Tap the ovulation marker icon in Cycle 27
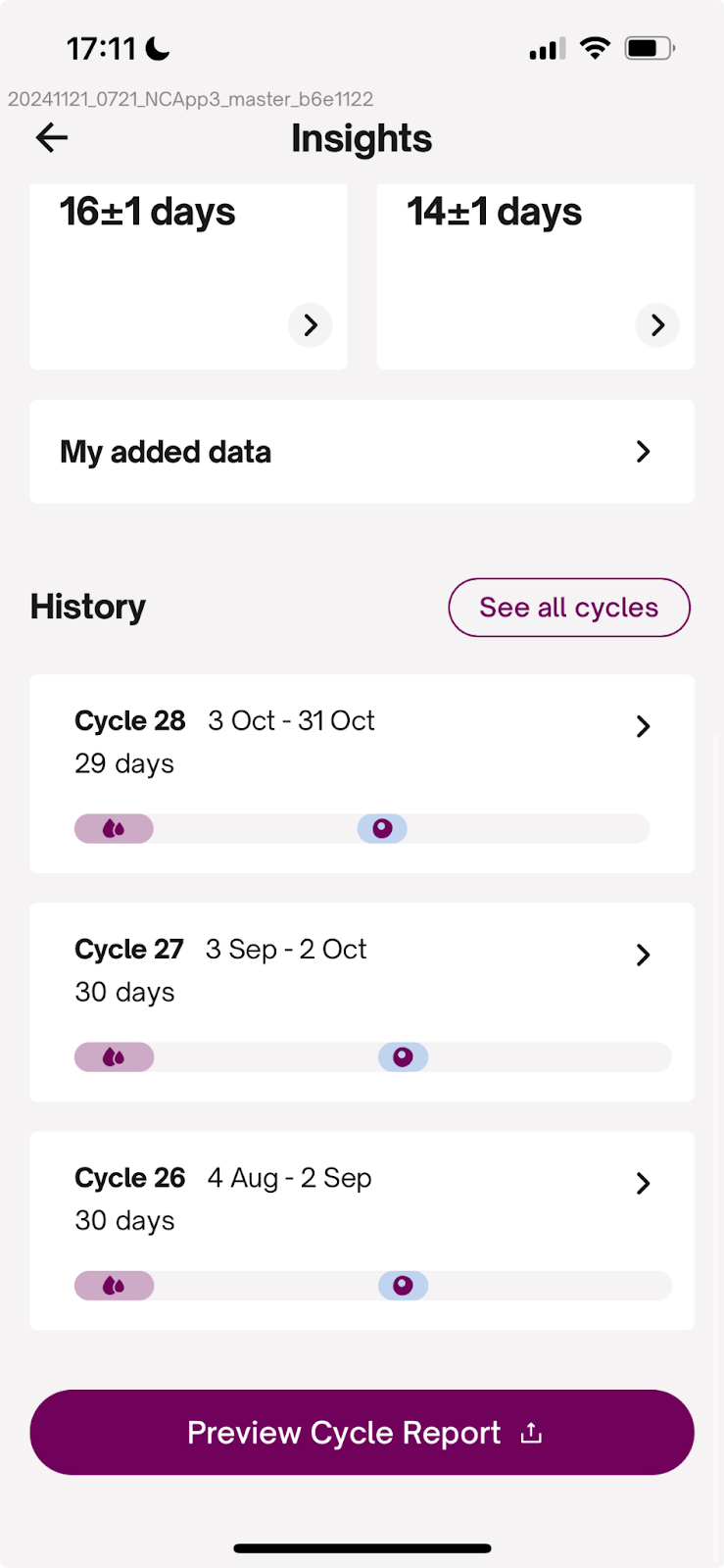724x1568 pixels. coord(403,1057)
